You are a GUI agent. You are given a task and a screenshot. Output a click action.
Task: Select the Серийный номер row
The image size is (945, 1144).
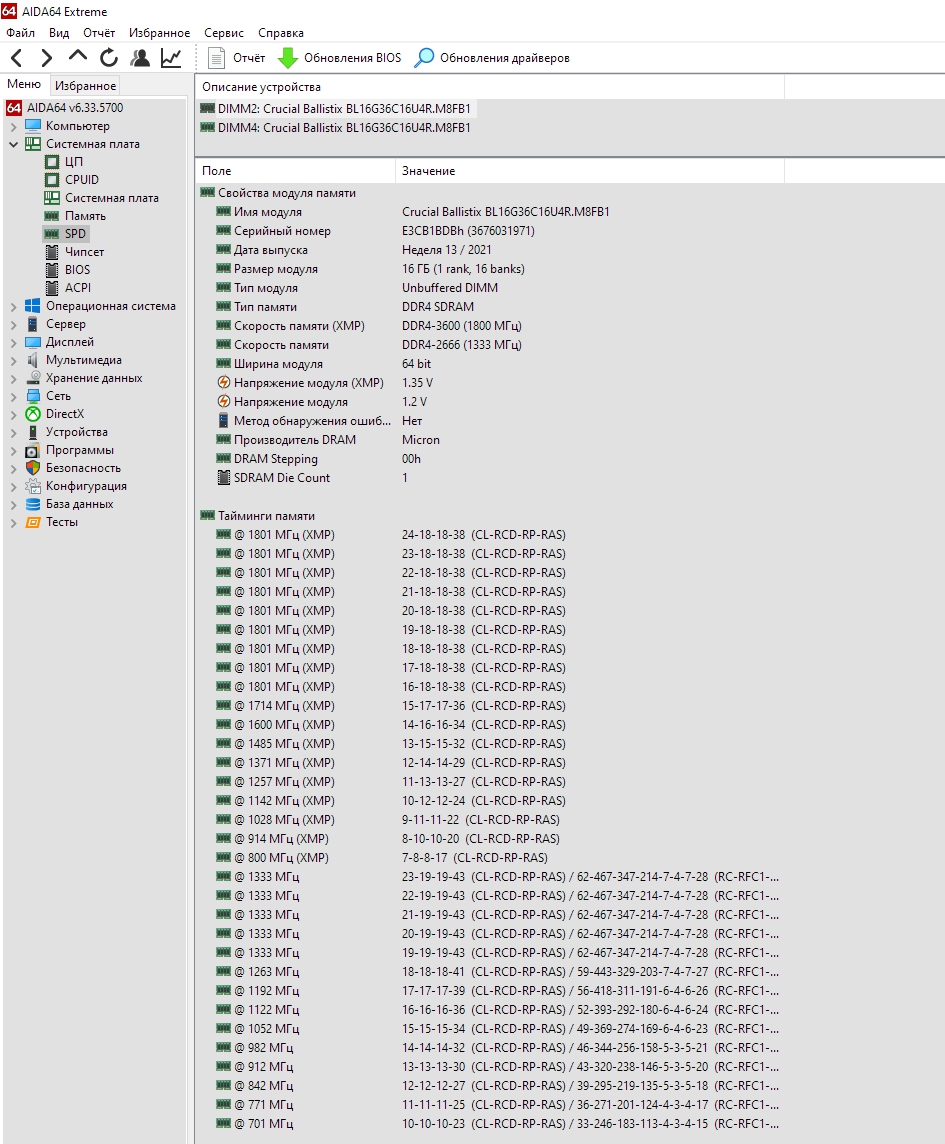[489, 231]
